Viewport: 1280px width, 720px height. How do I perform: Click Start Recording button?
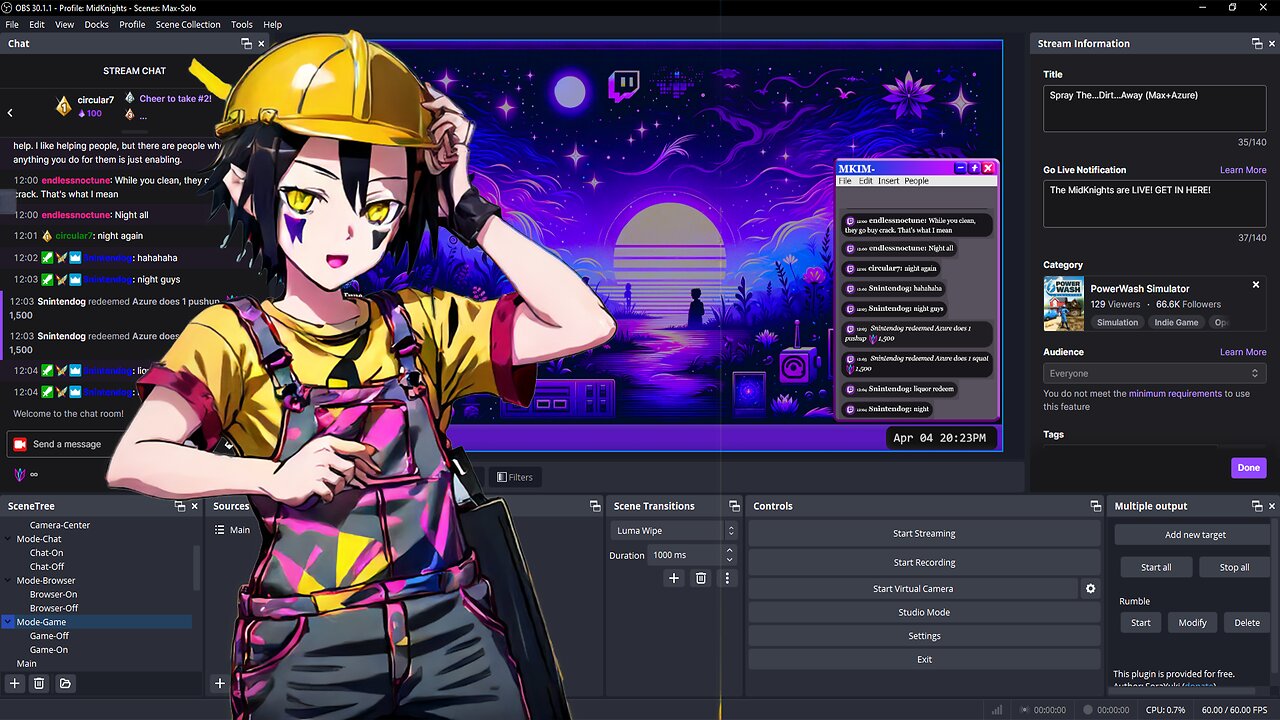point(924,562)
